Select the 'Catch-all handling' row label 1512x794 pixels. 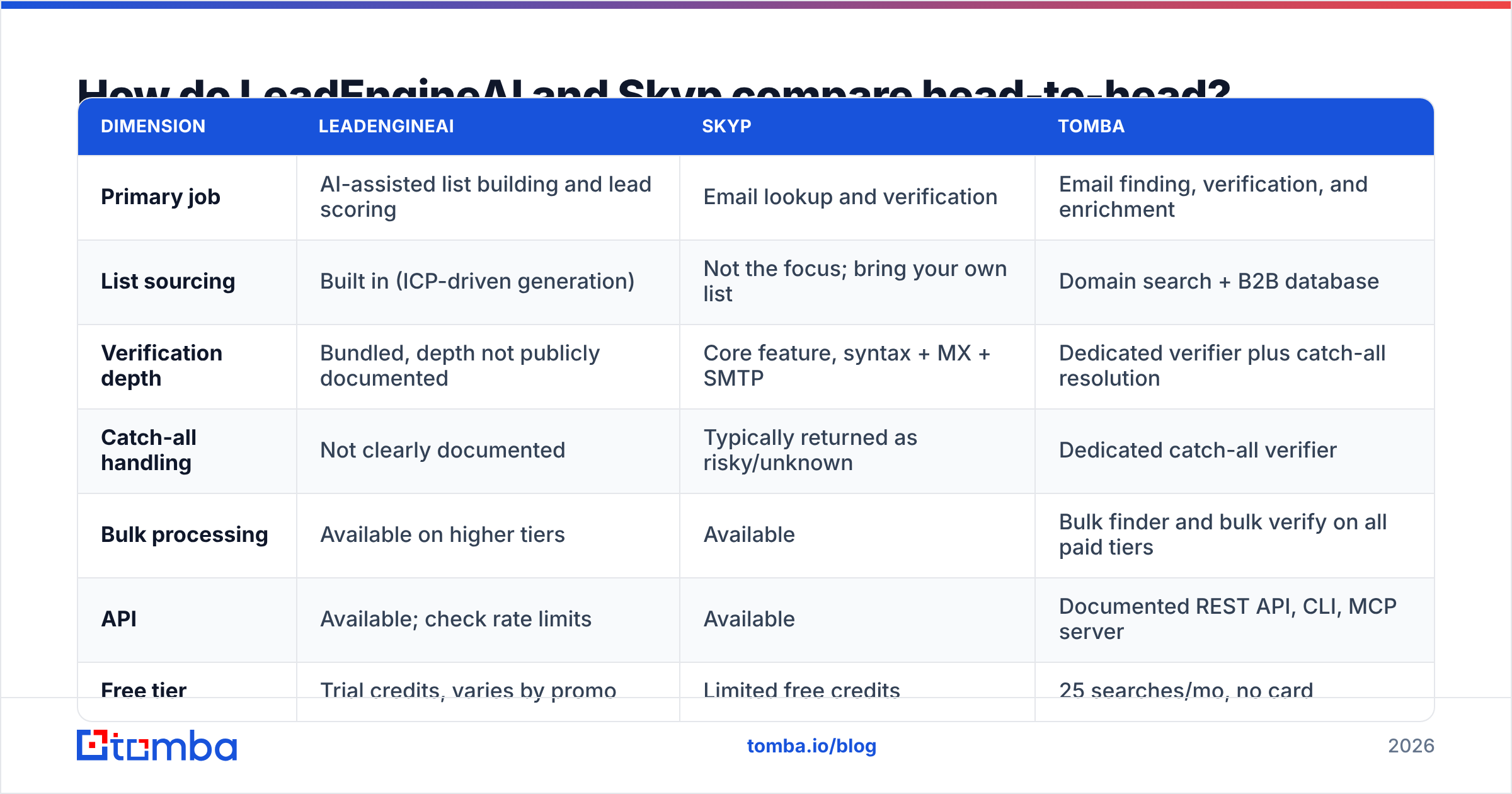(149, 450)
